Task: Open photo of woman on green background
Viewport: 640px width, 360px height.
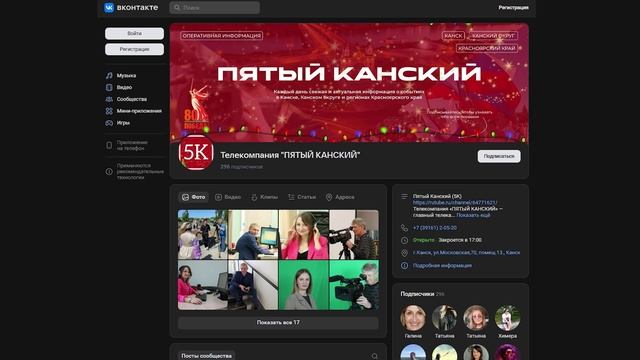Action: tap(303, 285)
